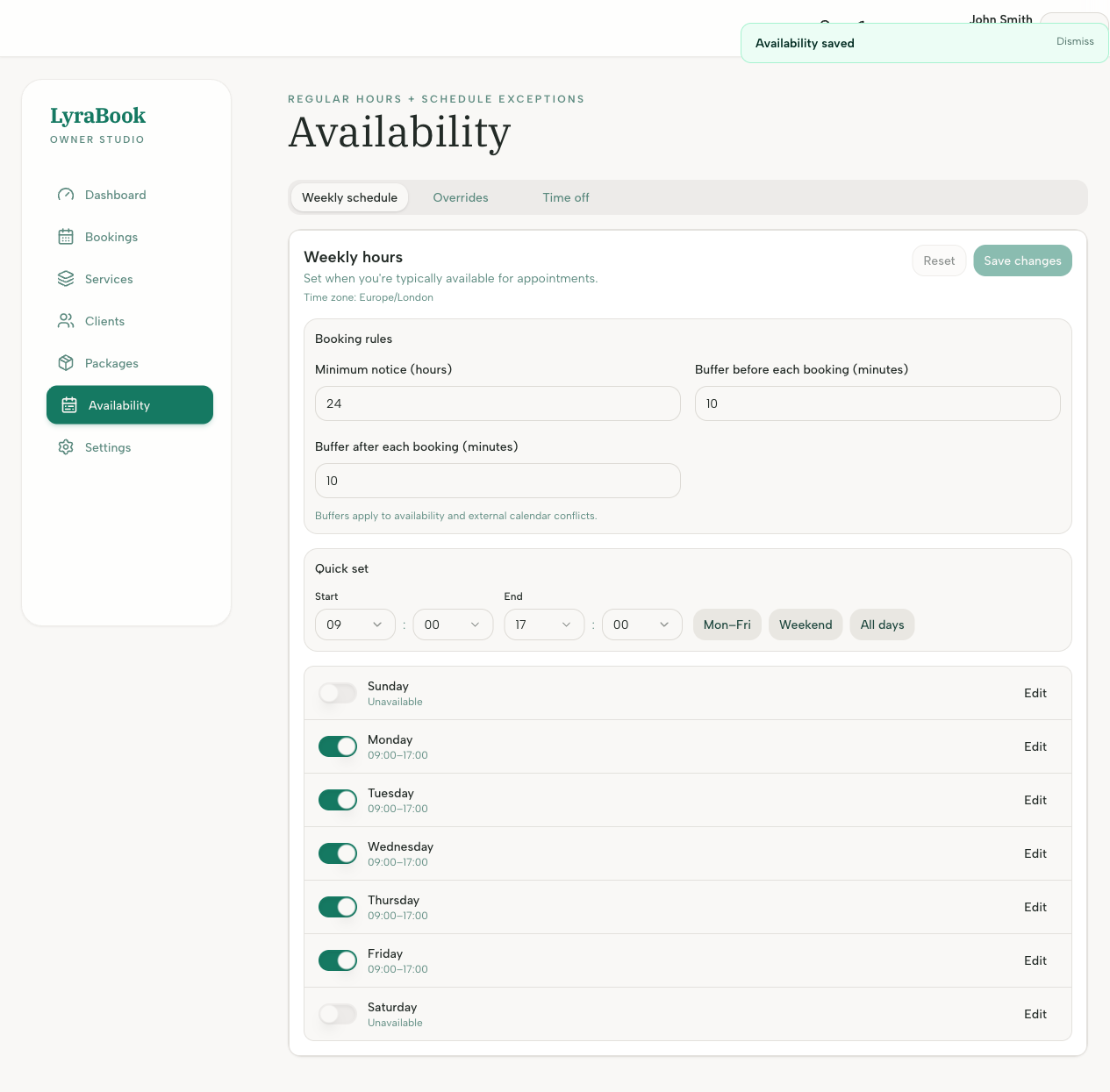Disable Monday's availability toggle
This screenshot has width=1110, height=1092.
[337, 746]
